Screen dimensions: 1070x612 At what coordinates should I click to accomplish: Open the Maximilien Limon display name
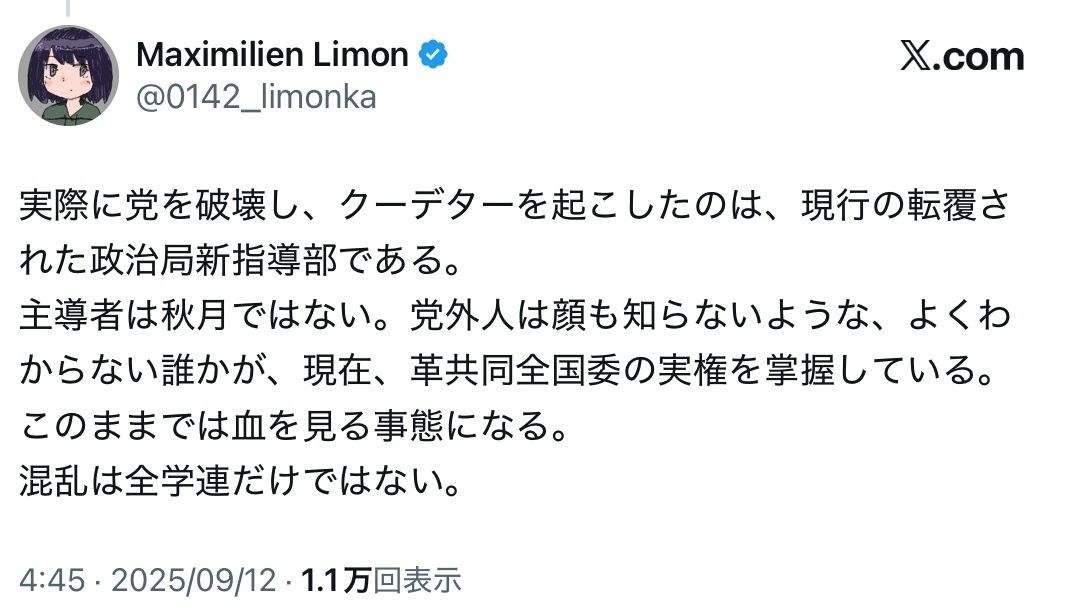(271, 56)
